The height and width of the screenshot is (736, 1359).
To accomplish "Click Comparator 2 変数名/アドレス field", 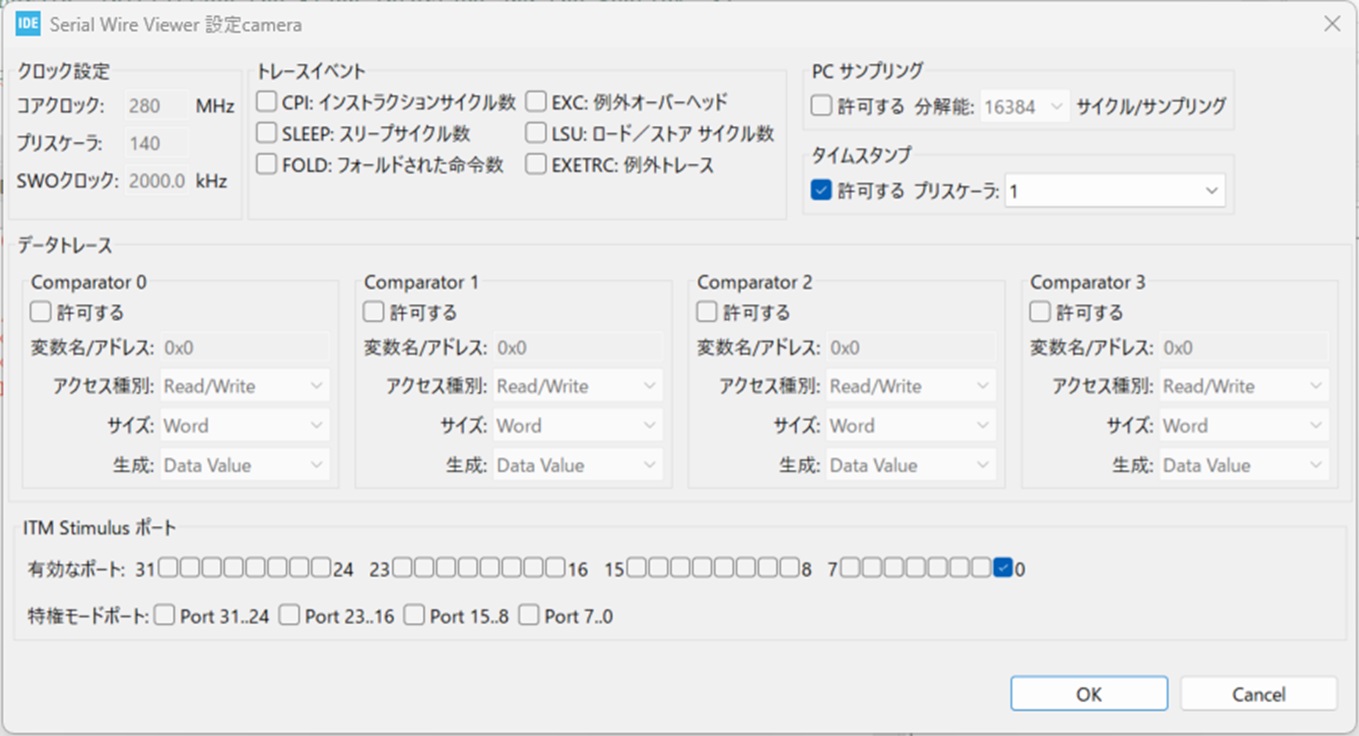I will (910, 348).
